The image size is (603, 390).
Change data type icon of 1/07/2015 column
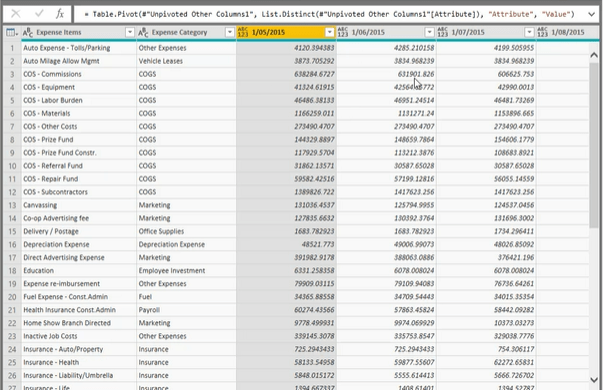pyautogui.click(x=443, y=32)
